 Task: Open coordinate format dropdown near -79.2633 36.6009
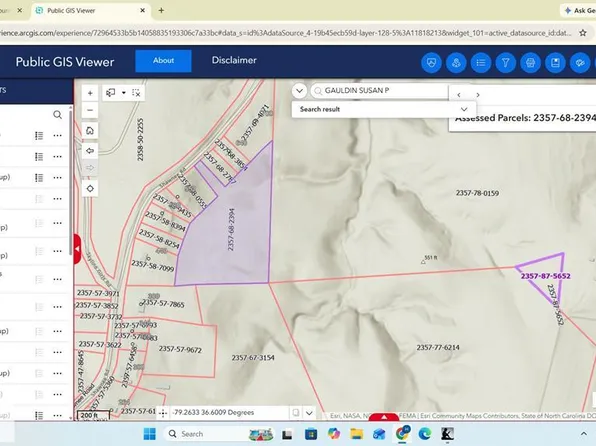click(x=309, y=413)
